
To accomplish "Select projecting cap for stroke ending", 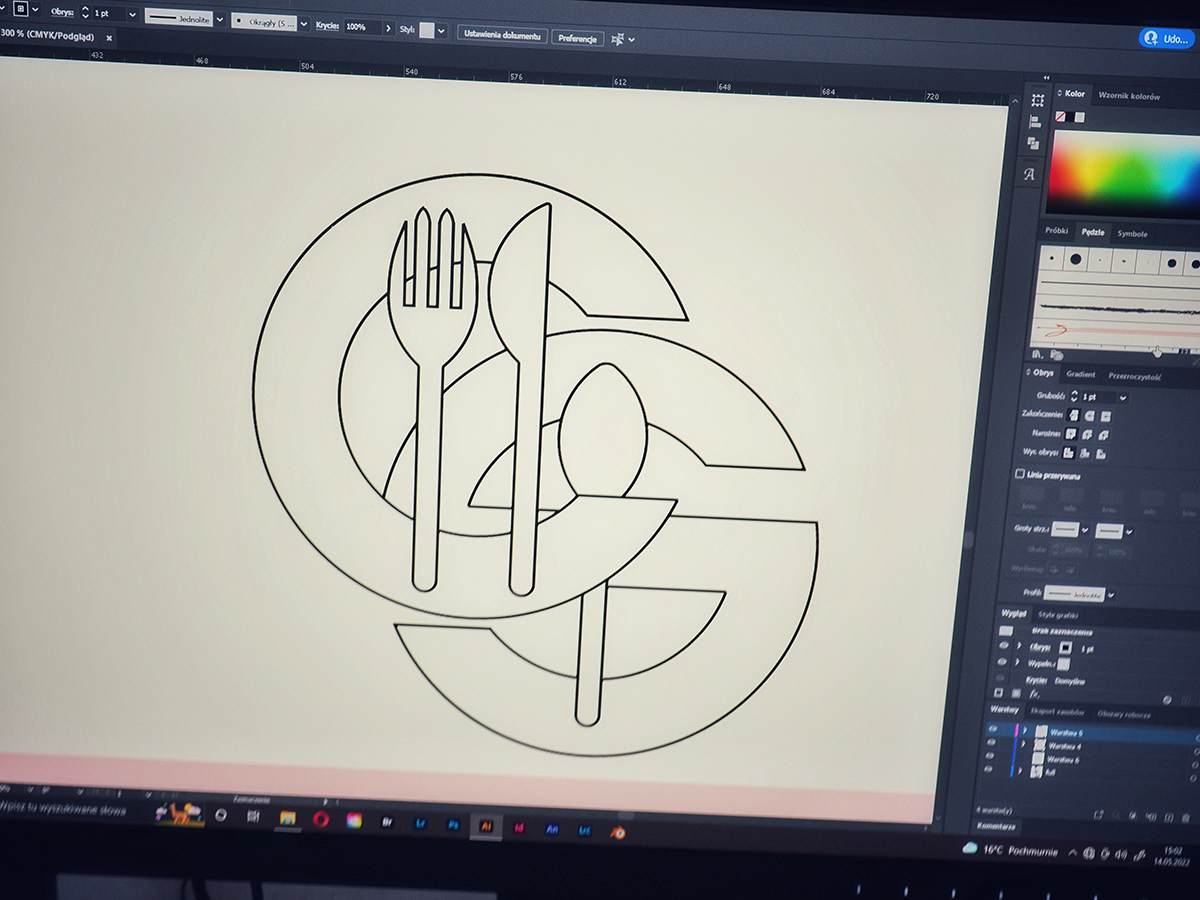I will pos(1105,417).
